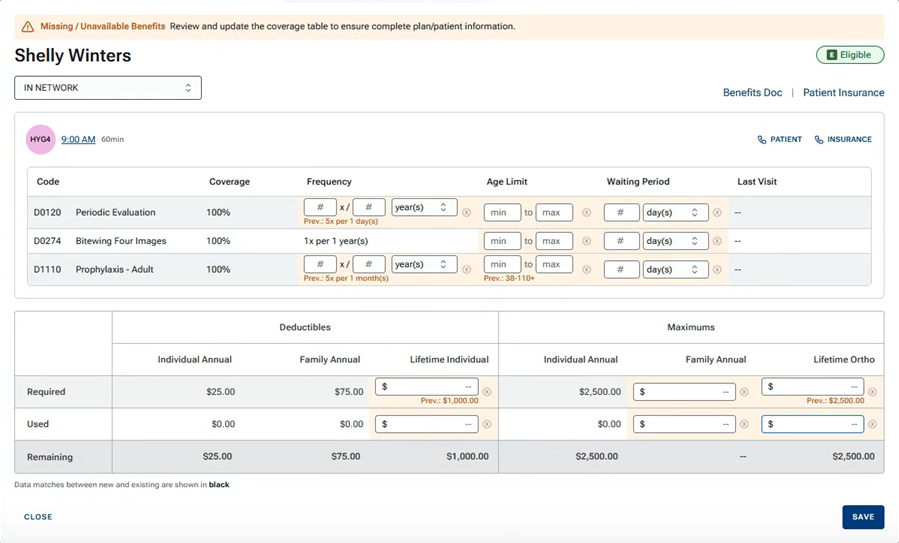Viewport: 899px width, 543px height.
Task: Click the Used Lifetime Ortho dollar field
Action: coord(812,424)
